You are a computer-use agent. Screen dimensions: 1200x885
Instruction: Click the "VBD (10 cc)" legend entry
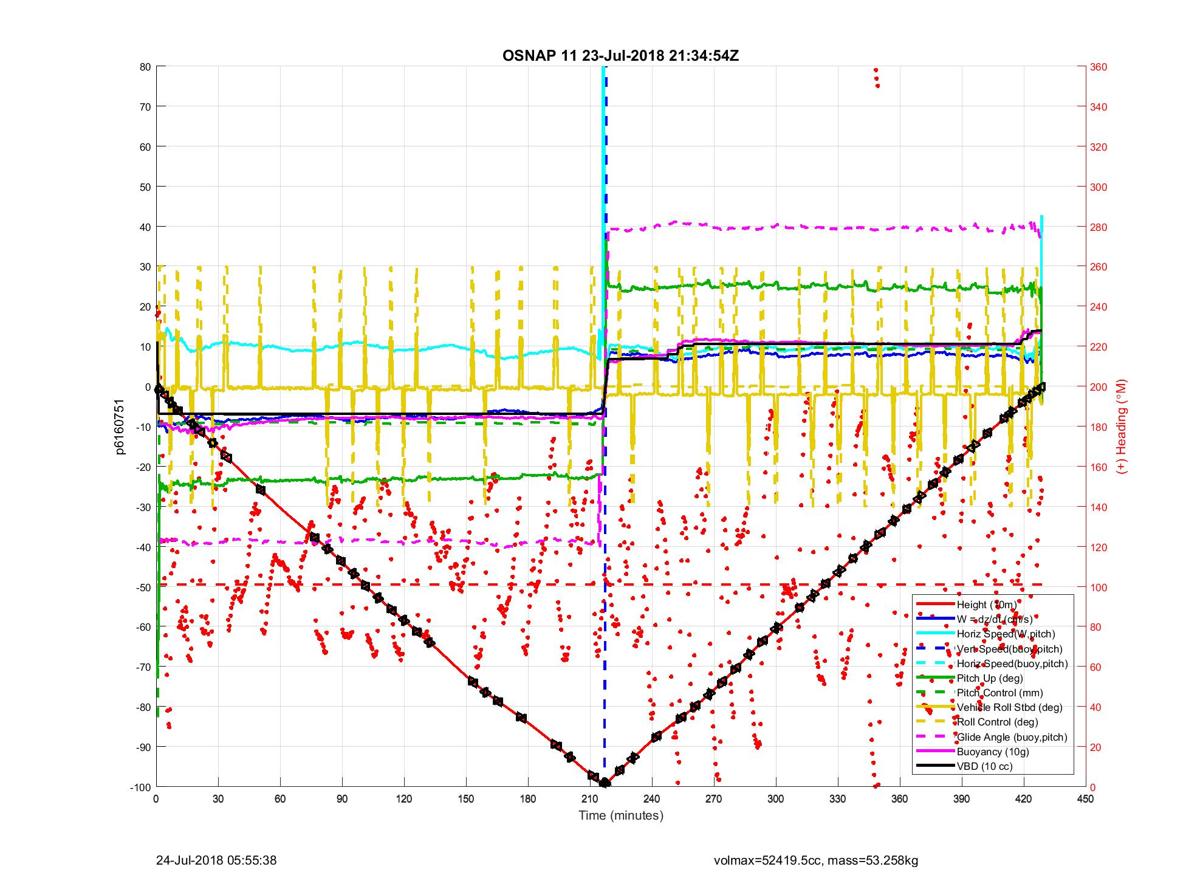[985, 766]
